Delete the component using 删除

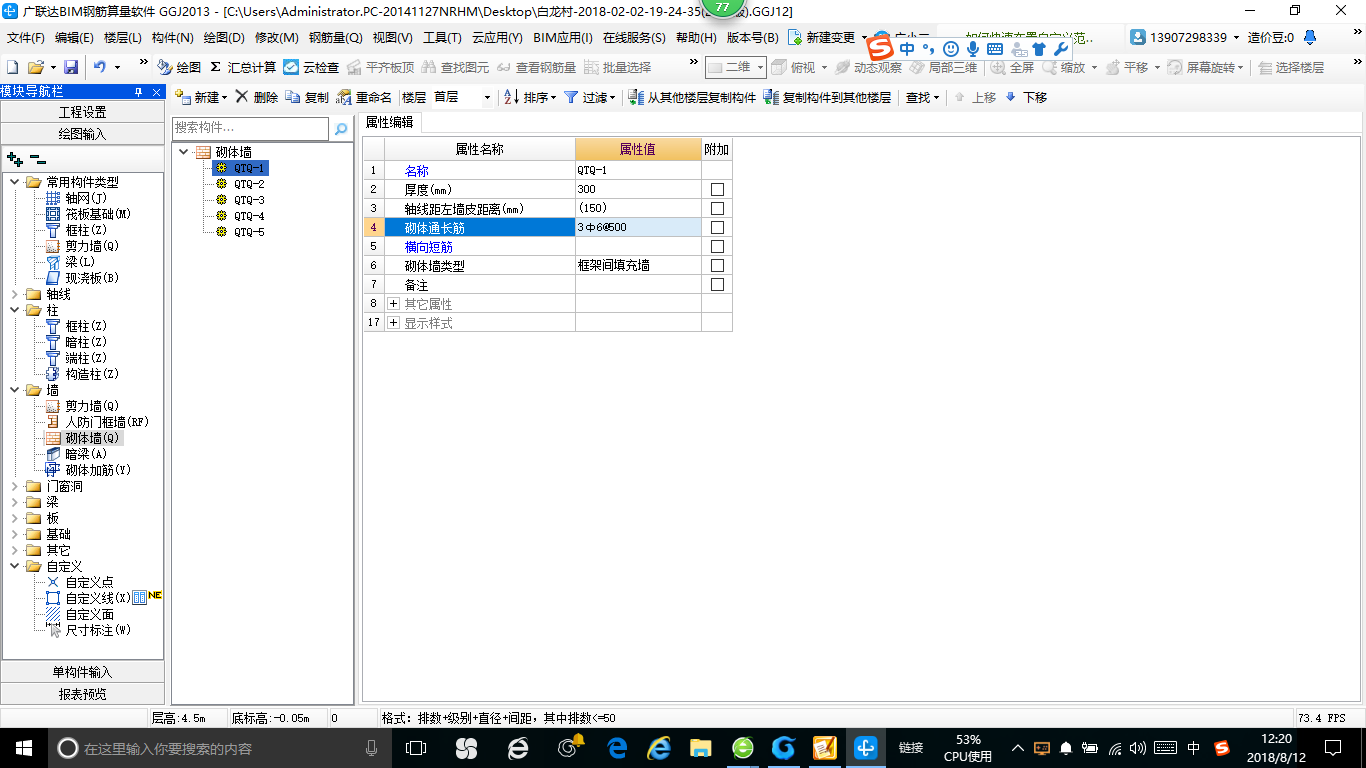(257, 97)
